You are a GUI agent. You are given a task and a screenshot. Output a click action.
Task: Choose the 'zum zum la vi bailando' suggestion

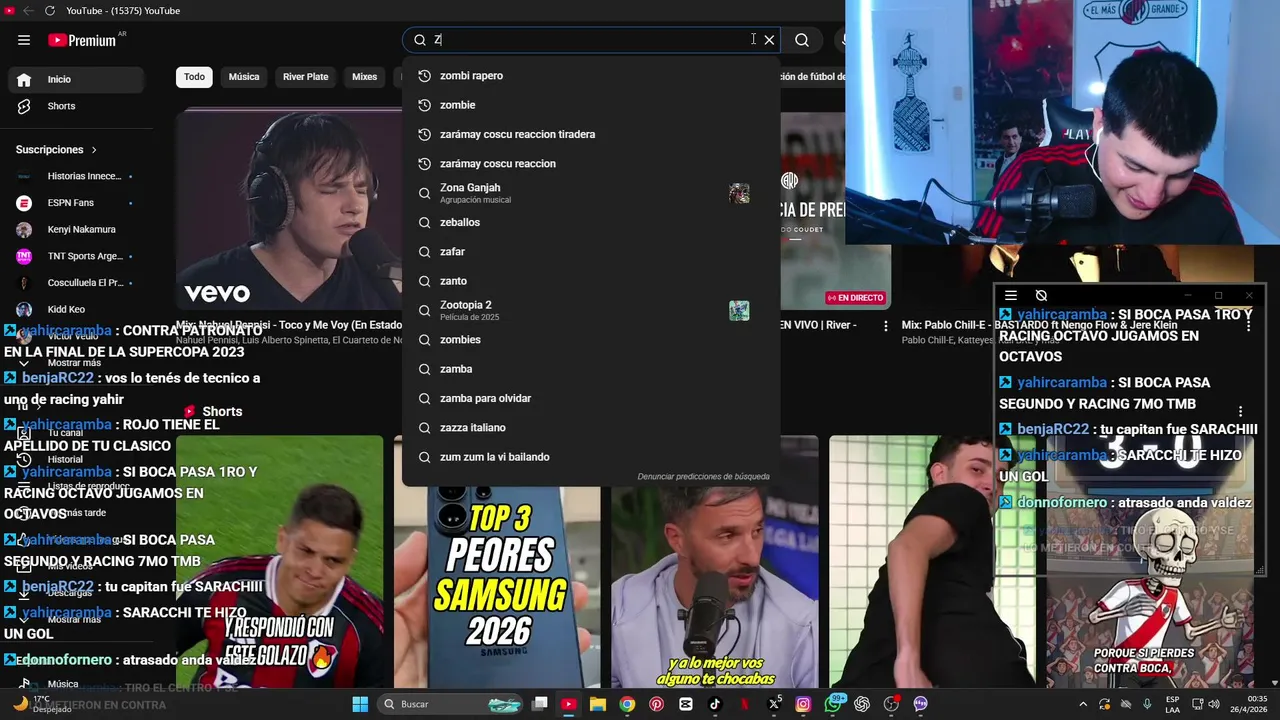click(591, 457)
